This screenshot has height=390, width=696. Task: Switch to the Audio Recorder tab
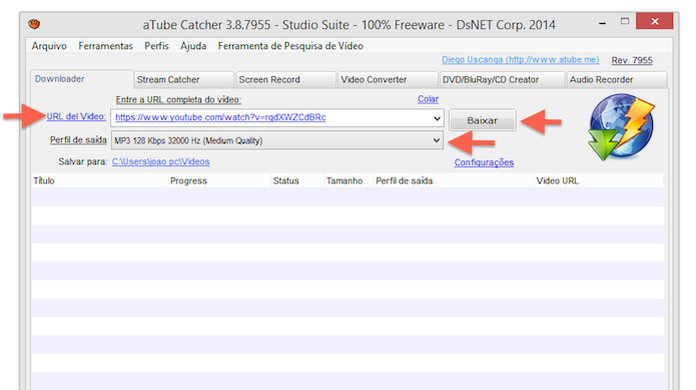tap(617, 80)
